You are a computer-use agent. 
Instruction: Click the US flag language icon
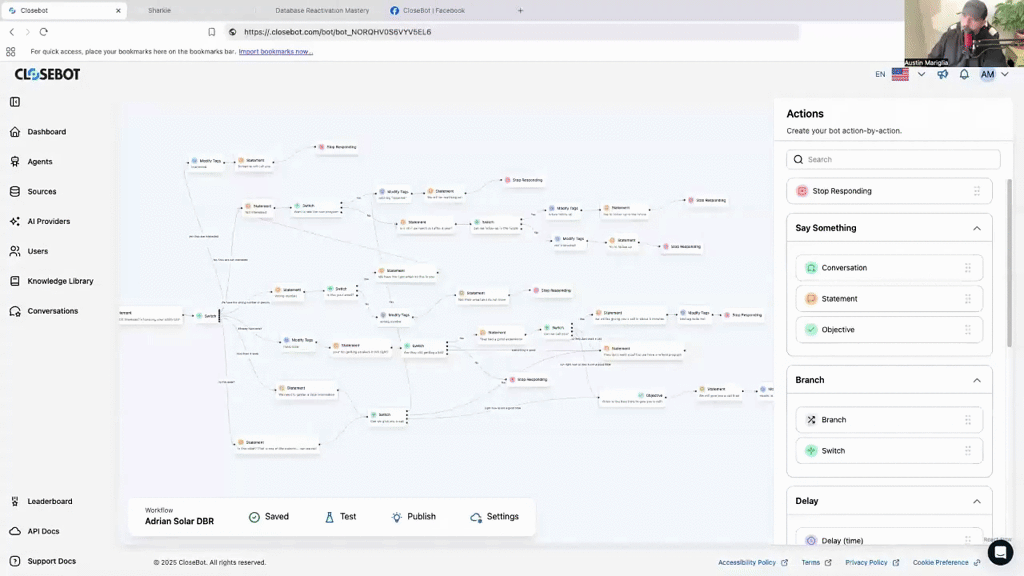[900, 74]
